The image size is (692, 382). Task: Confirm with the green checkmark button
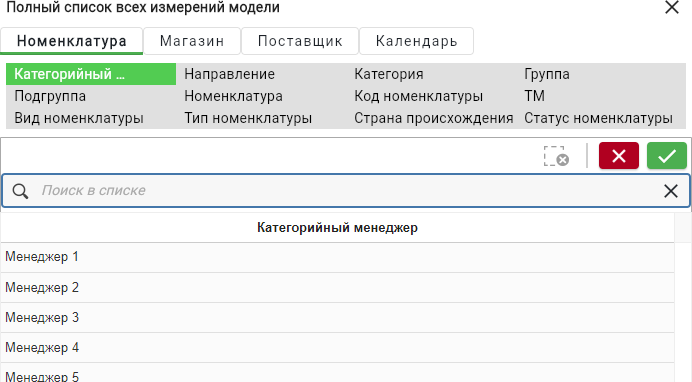pyautogui.click(x=667, y=156)
